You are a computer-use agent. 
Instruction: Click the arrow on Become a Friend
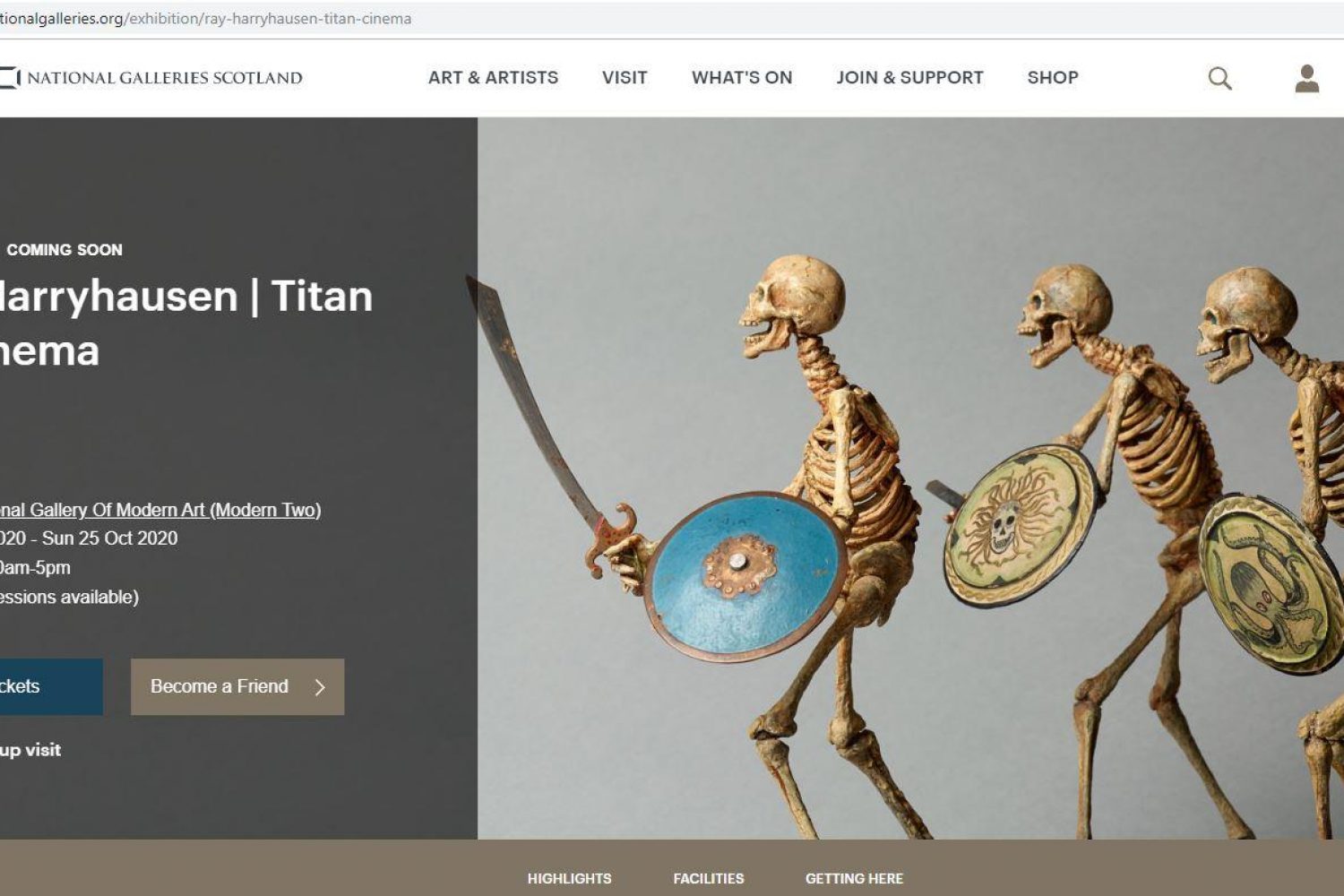click(x=320, y=687)
